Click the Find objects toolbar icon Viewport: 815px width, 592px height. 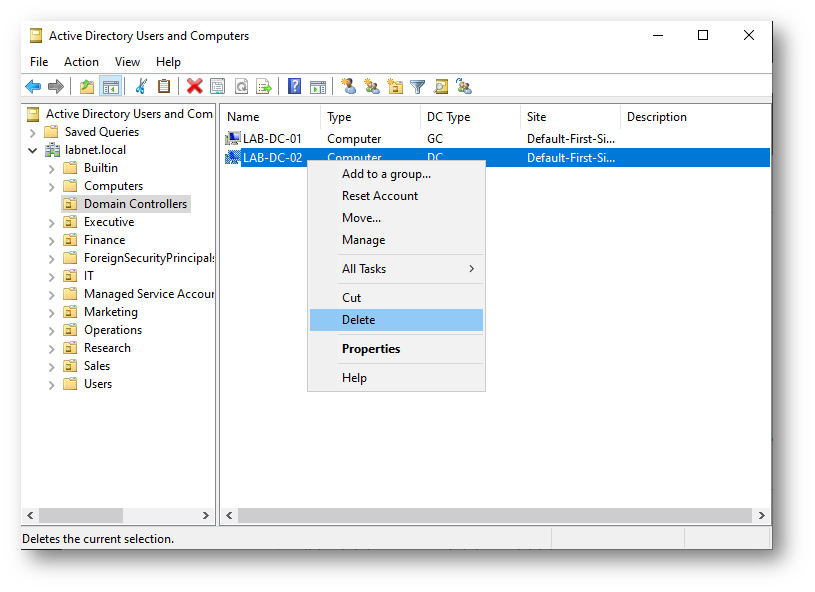[441, 86]
